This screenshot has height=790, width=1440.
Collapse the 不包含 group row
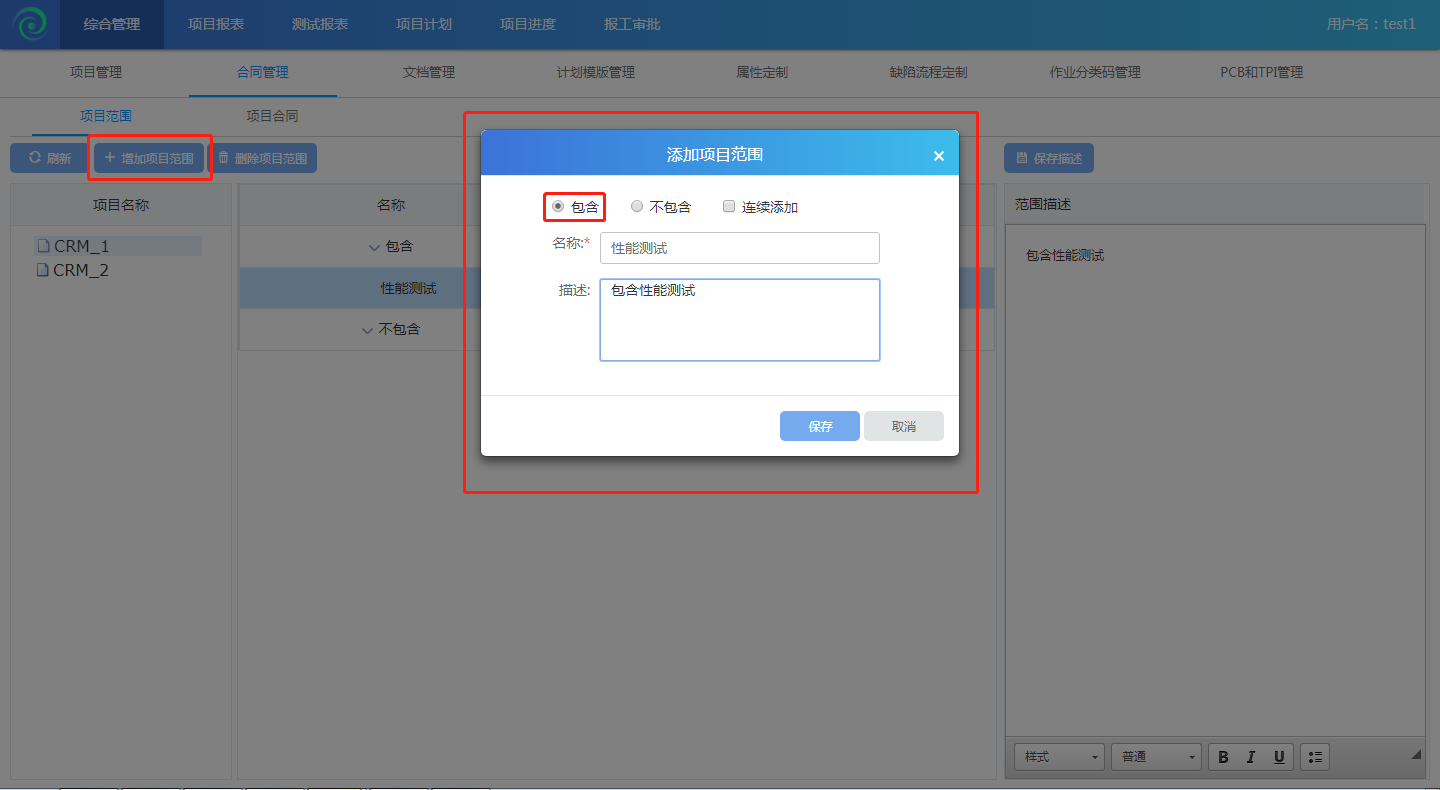(x=367, y=330)
